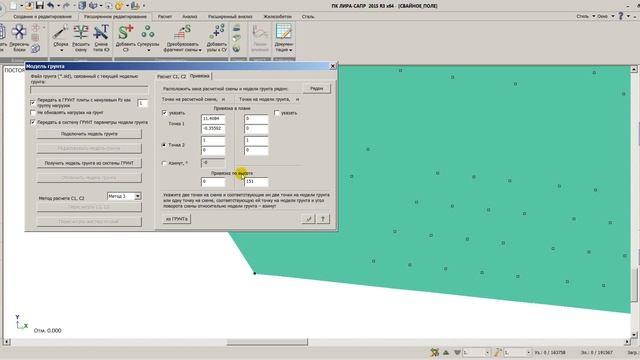Expand quick access toolbar customize arrow
This screenshot has width=640, height=360.
coord(144,6)
